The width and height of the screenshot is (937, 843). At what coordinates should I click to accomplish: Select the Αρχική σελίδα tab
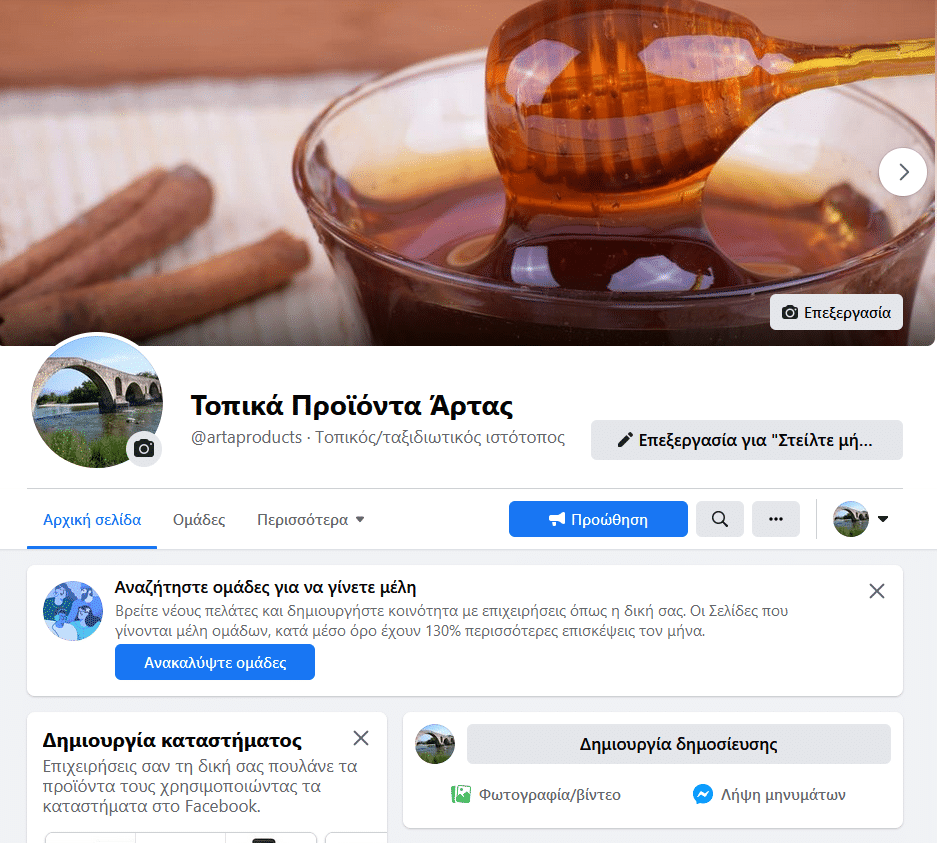92,519
